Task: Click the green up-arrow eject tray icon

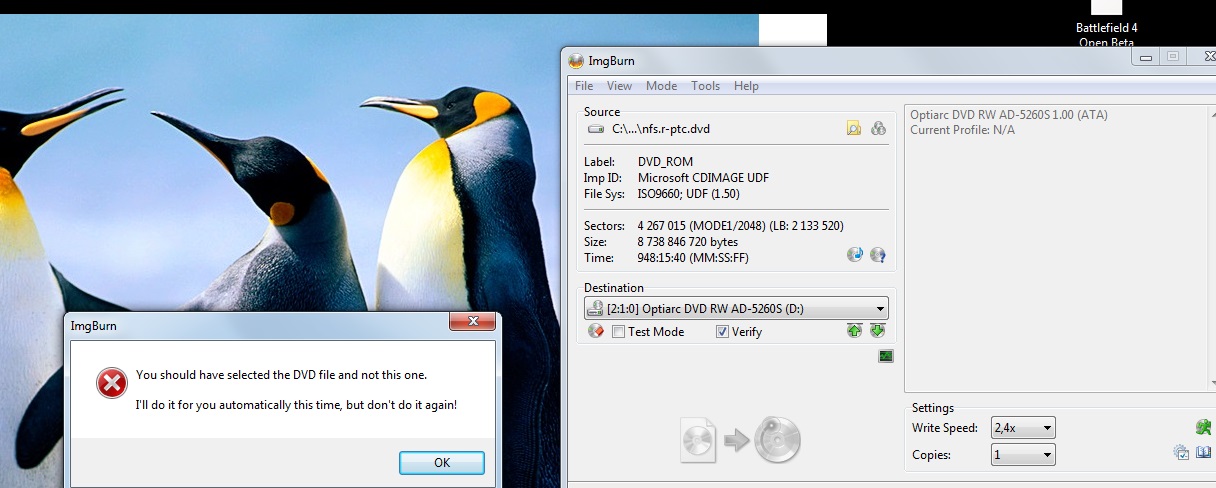Action: click(854, 331)
